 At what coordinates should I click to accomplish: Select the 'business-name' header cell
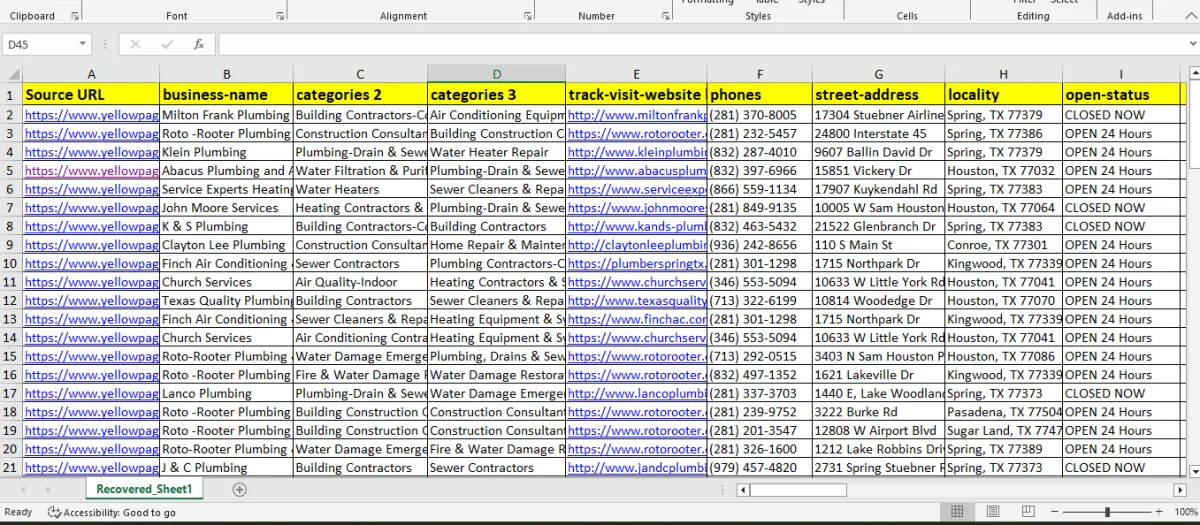click(226, 95)
